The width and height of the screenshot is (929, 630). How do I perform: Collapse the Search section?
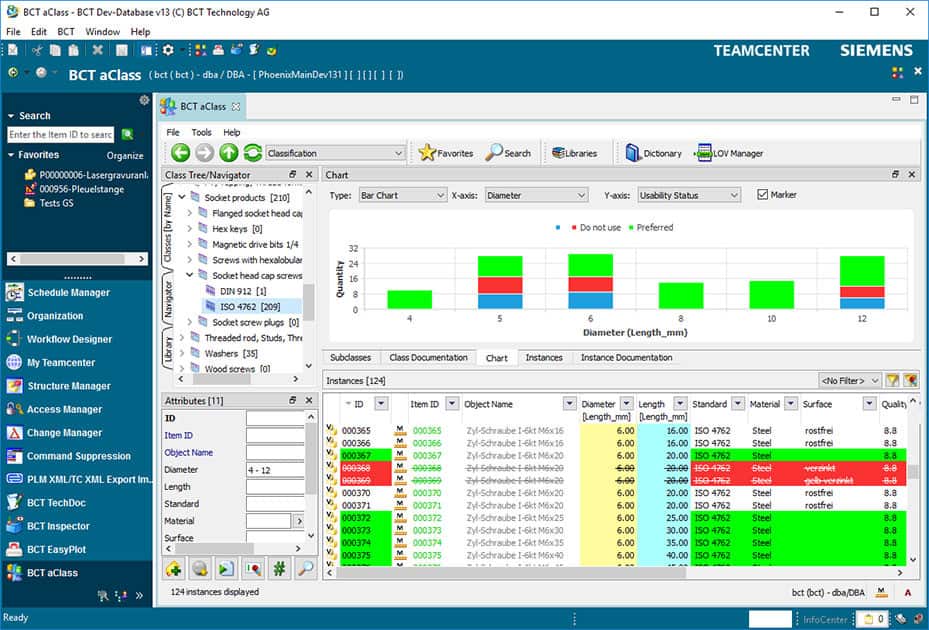(x=11, y=116)
